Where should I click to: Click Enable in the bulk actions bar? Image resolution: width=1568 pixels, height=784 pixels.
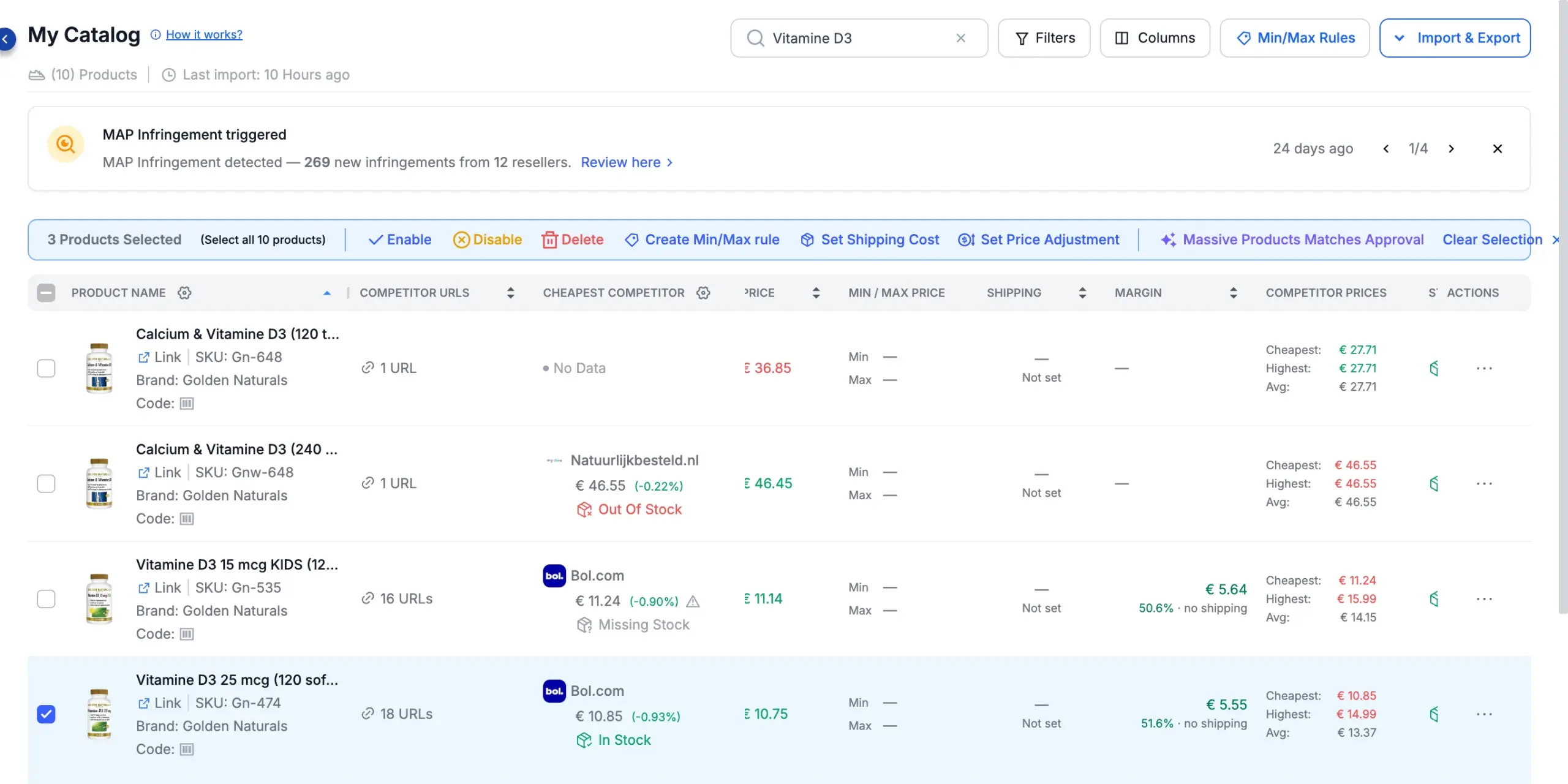click(399, 239)
